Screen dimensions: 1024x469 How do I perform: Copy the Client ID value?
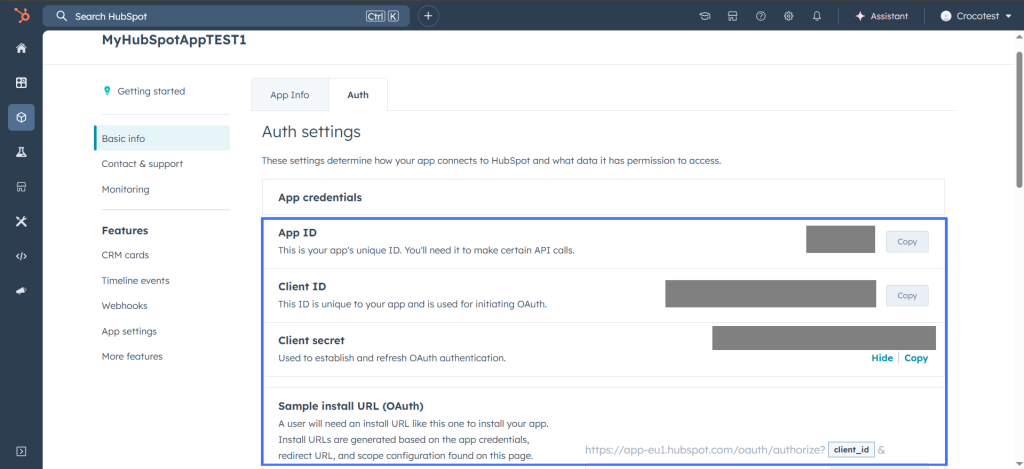click(x=907, y=295)
